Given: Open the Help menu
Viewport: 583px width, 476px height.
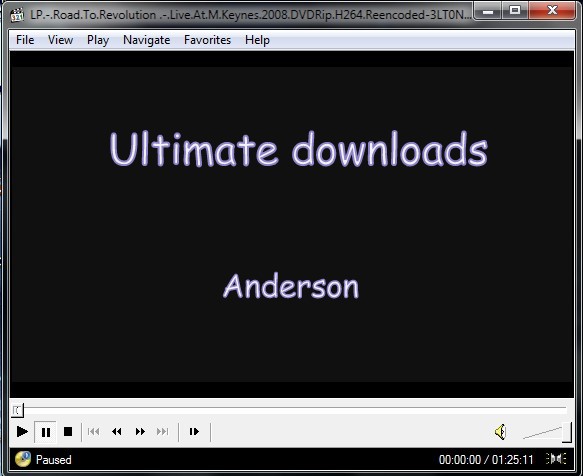Looking at the screenshot, I should click(x=257, y=40).
